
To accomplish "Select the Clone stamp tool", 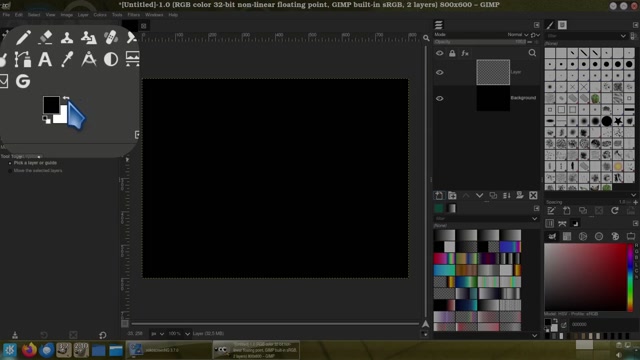I will click(x=67, y=38).
